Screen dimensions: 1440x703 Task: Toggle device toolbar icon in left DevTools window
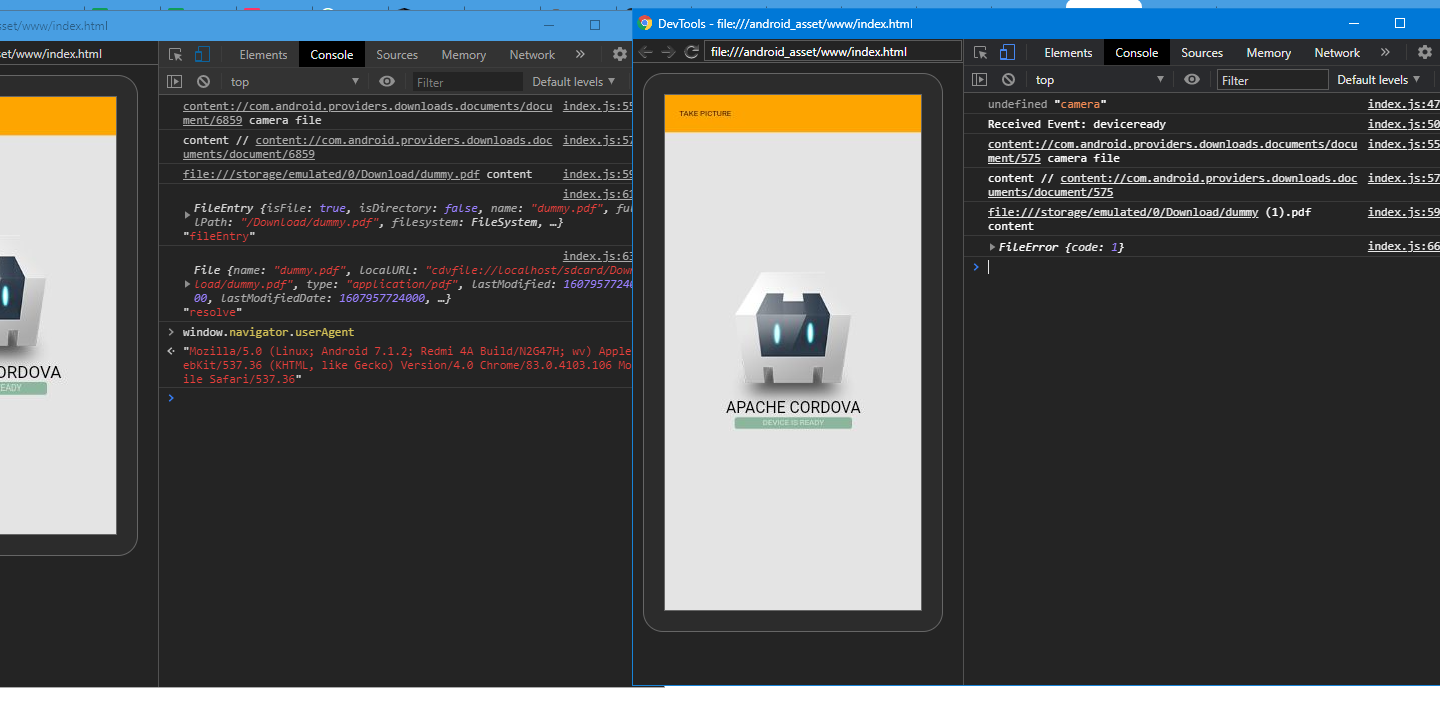tap(202, 55)
